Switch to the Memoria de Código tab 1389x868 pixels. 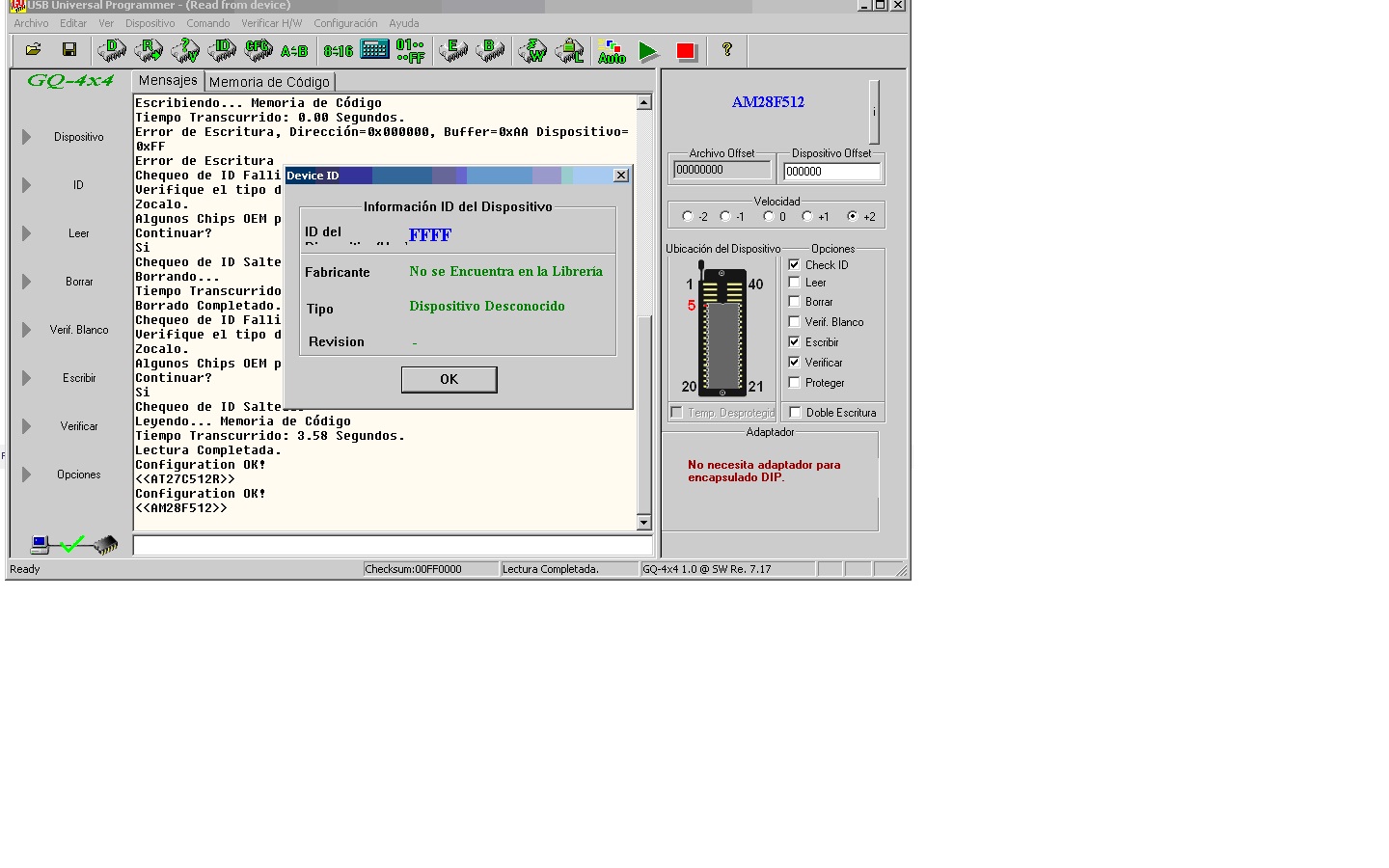click(x=269, y=82)
